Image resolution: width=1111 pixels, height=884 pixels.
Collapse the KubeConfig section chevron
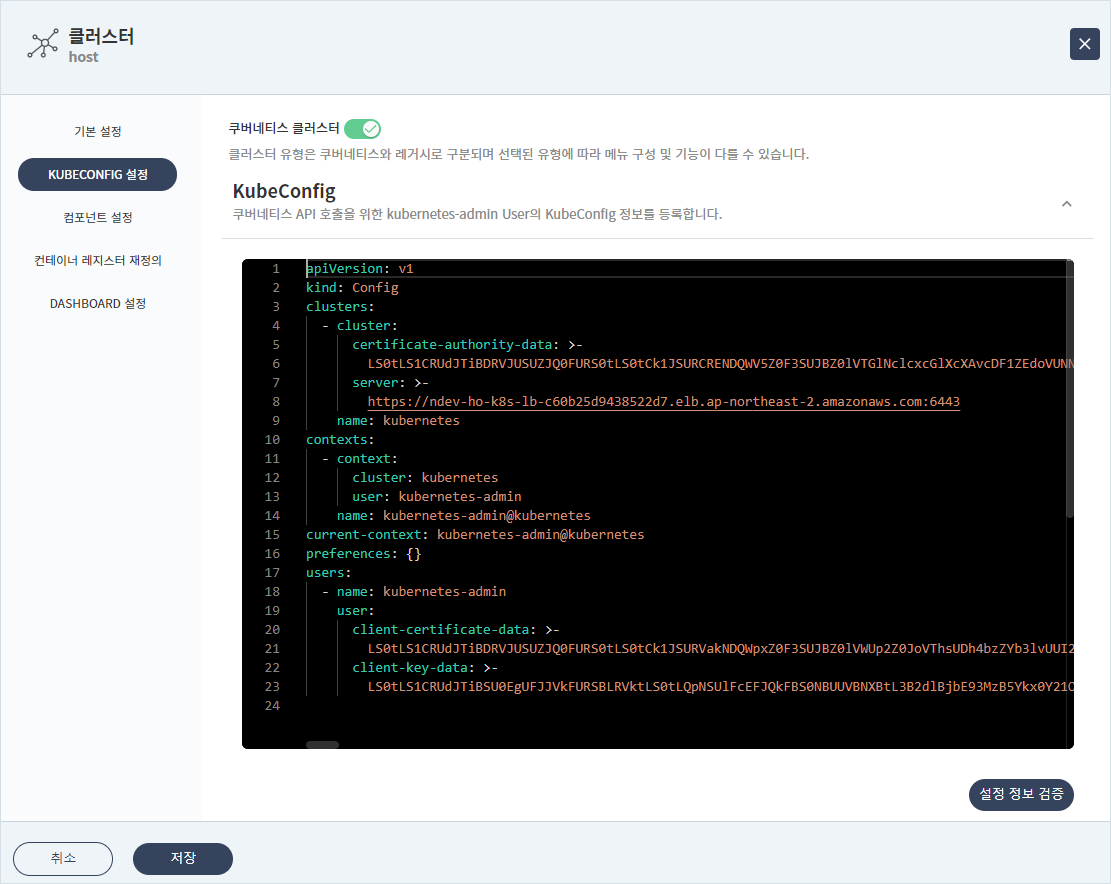(1066, 204)
